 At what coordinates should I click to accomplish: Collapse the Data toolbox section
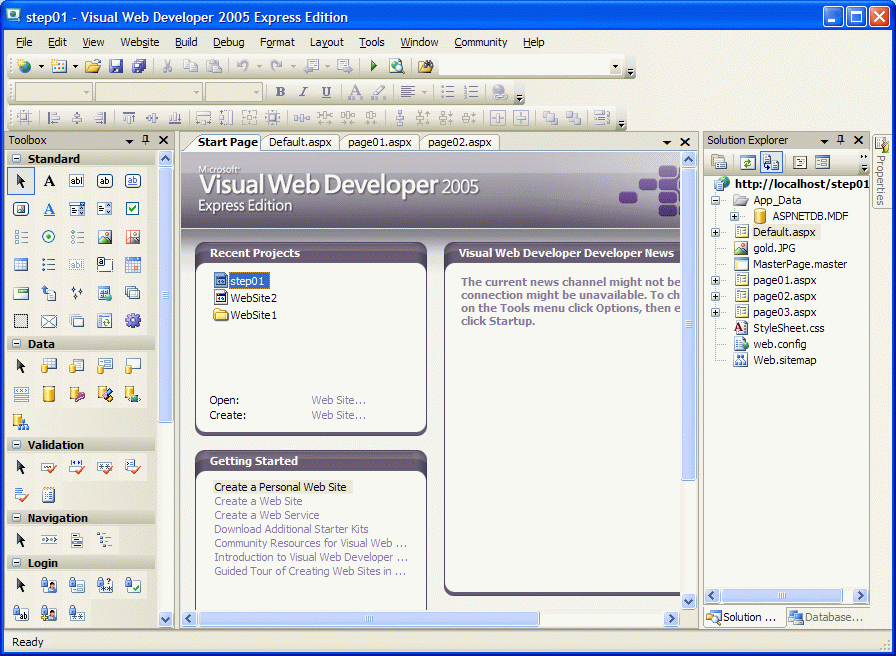tap(17, 344)
